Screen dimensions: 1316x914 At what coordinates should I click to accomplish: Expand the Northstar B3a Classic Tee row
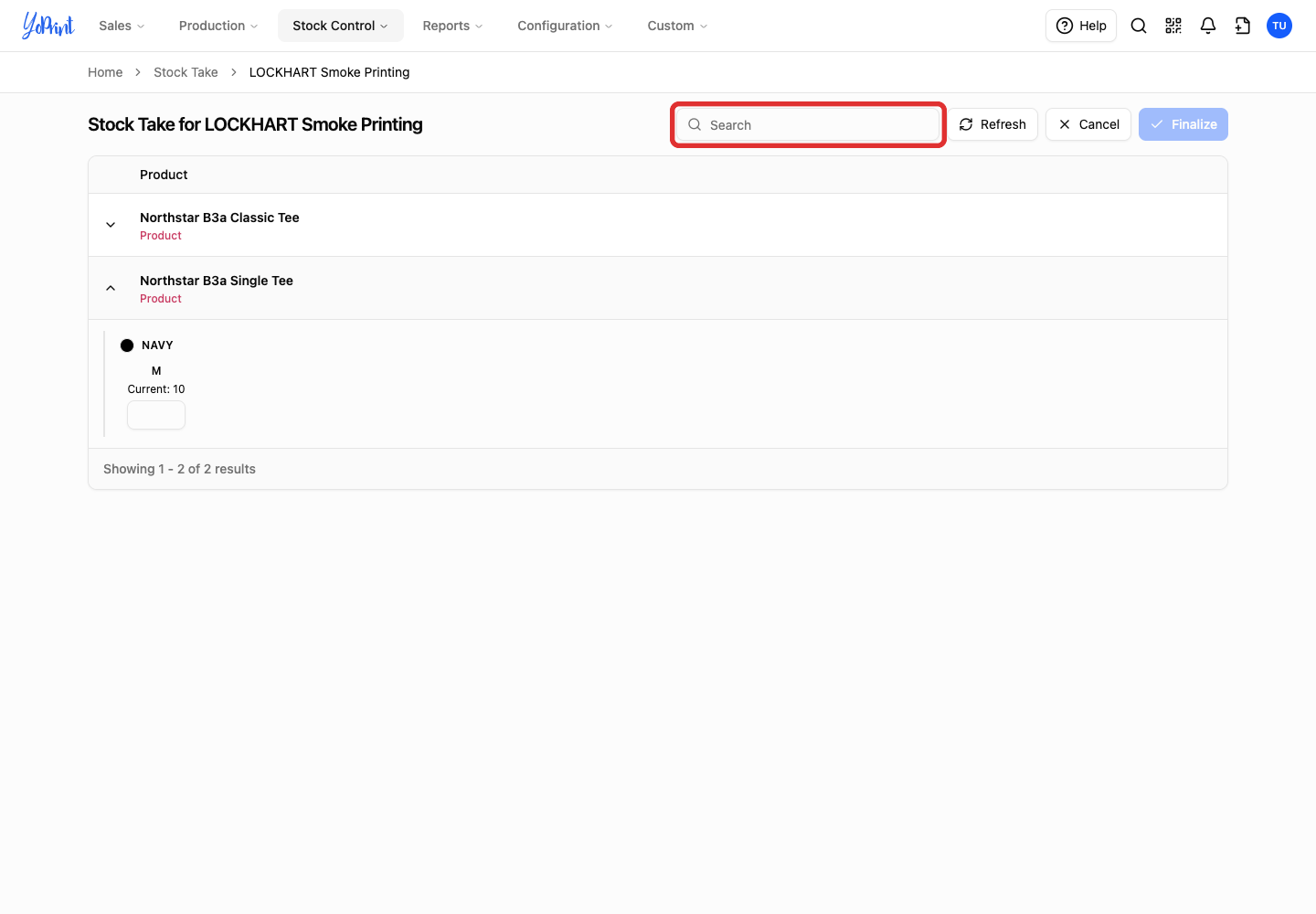click(111, 225)
